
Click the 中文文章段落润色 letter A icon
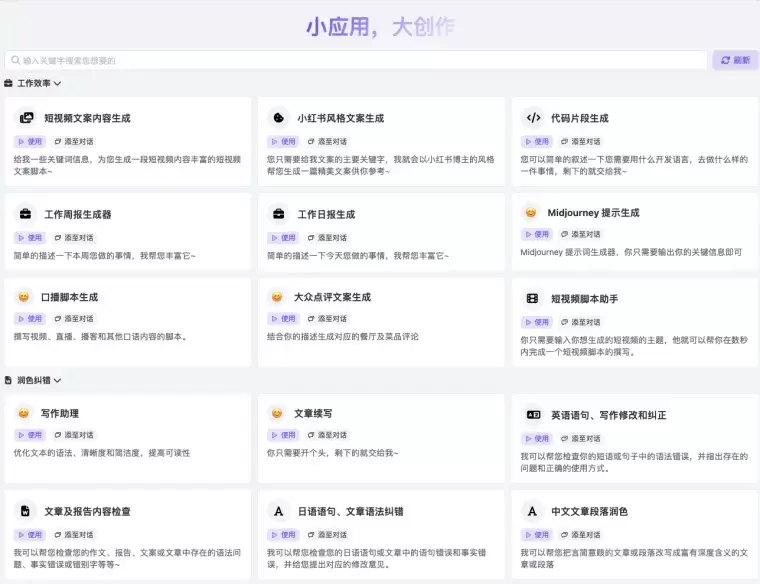click(x=532, y=511)
